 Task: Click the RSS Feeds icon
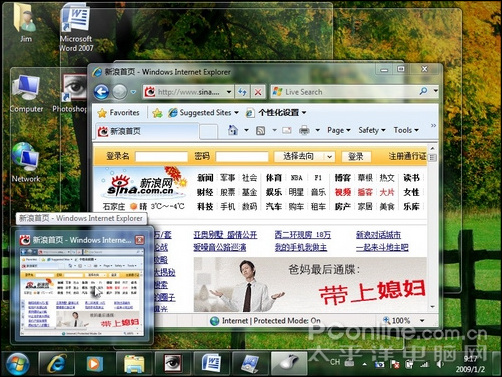pos(260,131)
